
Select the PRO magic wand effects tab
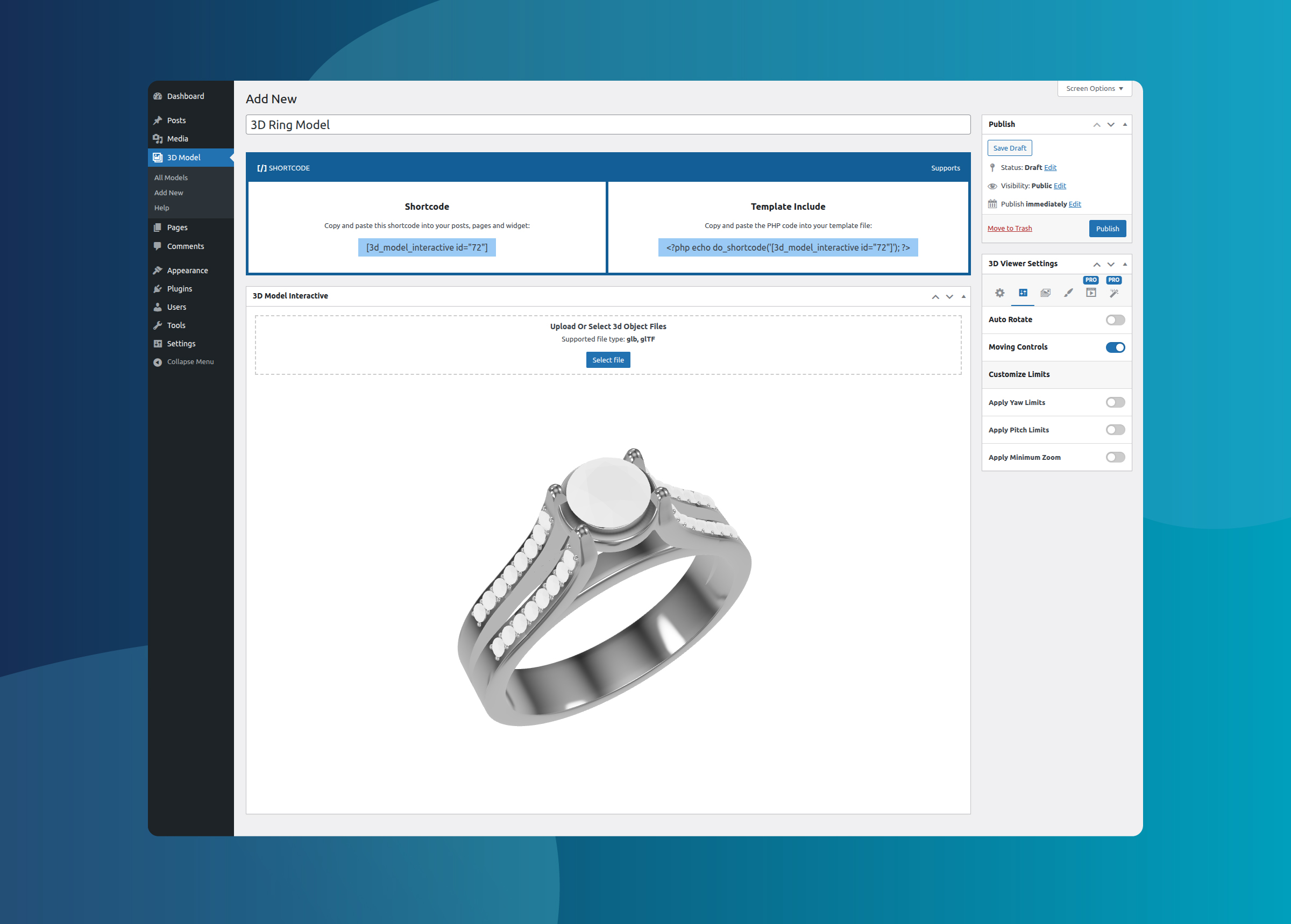(x=1113, y=293)
